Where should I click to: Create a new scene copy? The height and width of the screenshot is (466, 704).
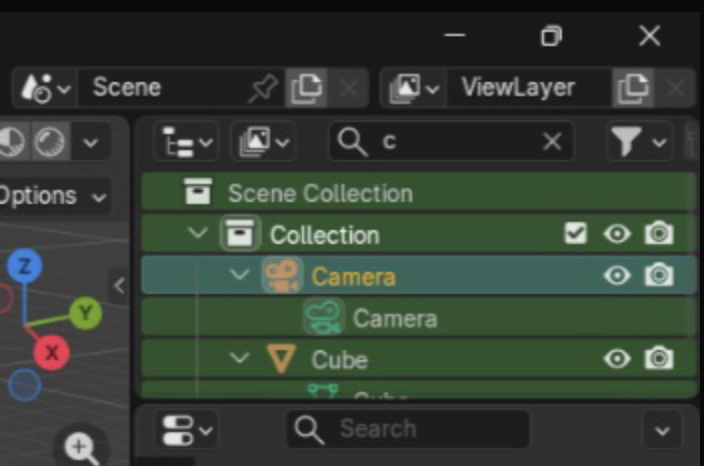click(306, 87)
